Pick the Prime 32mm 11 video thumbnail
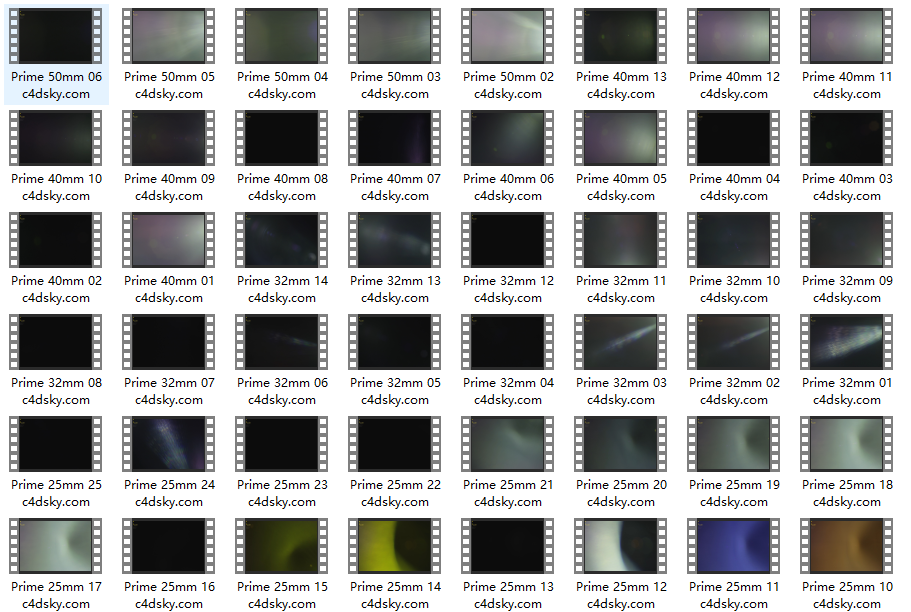Image resolution: width=911 pixels, height=612 pixels. 621,239
